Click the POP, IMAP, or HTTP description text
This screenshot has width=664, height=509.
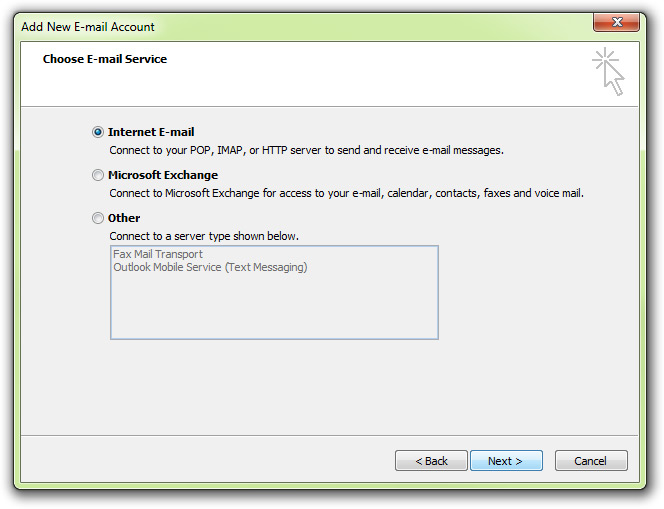tap(307, 150)
